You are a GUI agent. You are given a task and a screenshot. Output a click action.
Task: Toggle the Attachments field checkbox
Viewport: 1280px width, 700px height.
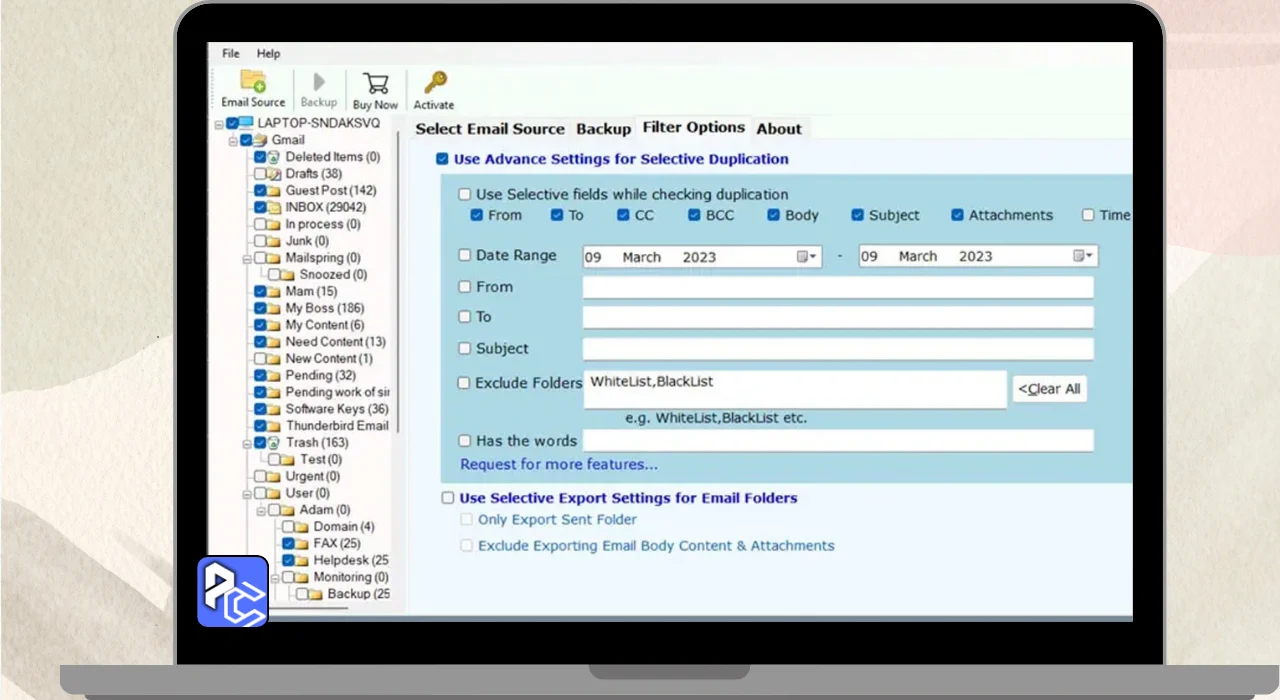[x=957, y=215]
